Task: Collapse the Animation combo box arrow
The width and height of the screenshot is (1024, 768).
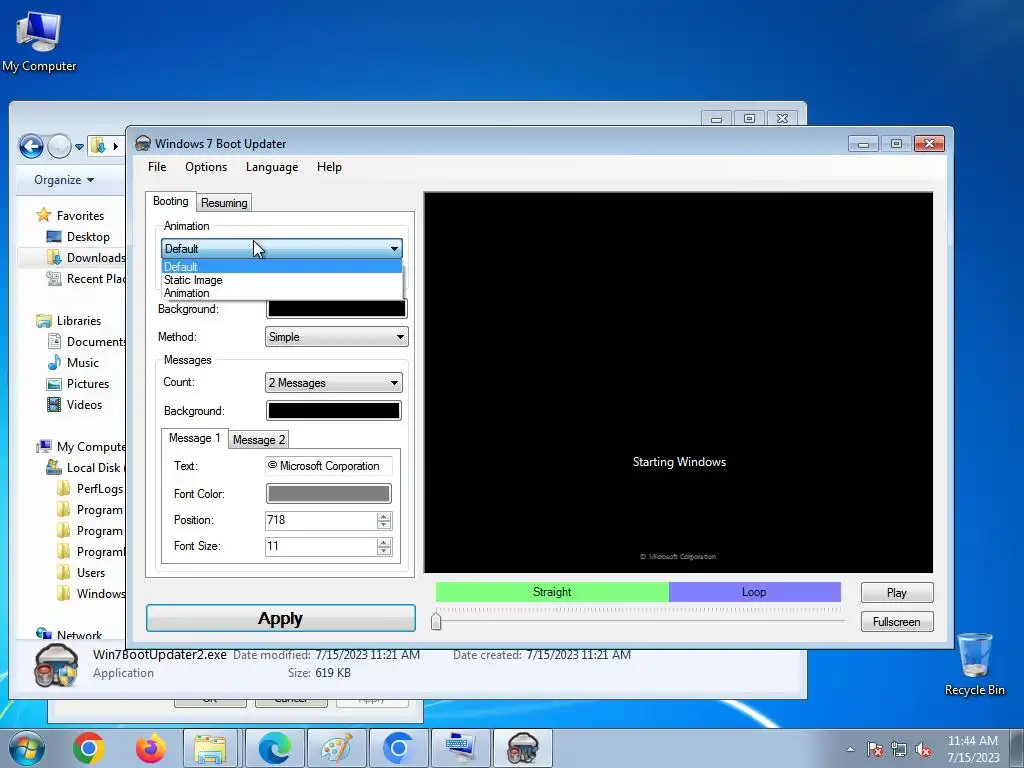Action: pyautogui.click(x=394, y=249)
